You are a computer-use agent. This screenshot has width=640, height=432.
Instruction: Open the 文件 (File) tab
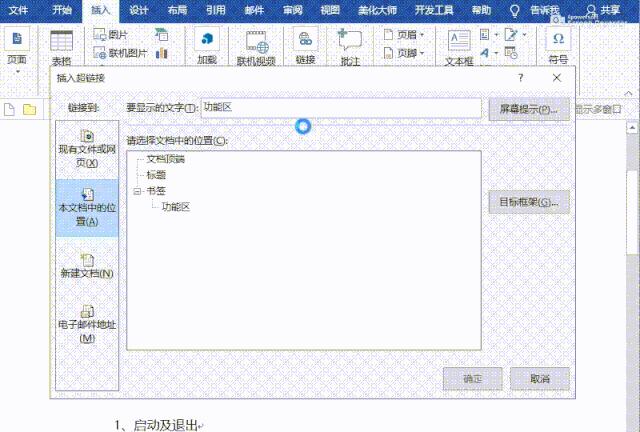(18, 10)
